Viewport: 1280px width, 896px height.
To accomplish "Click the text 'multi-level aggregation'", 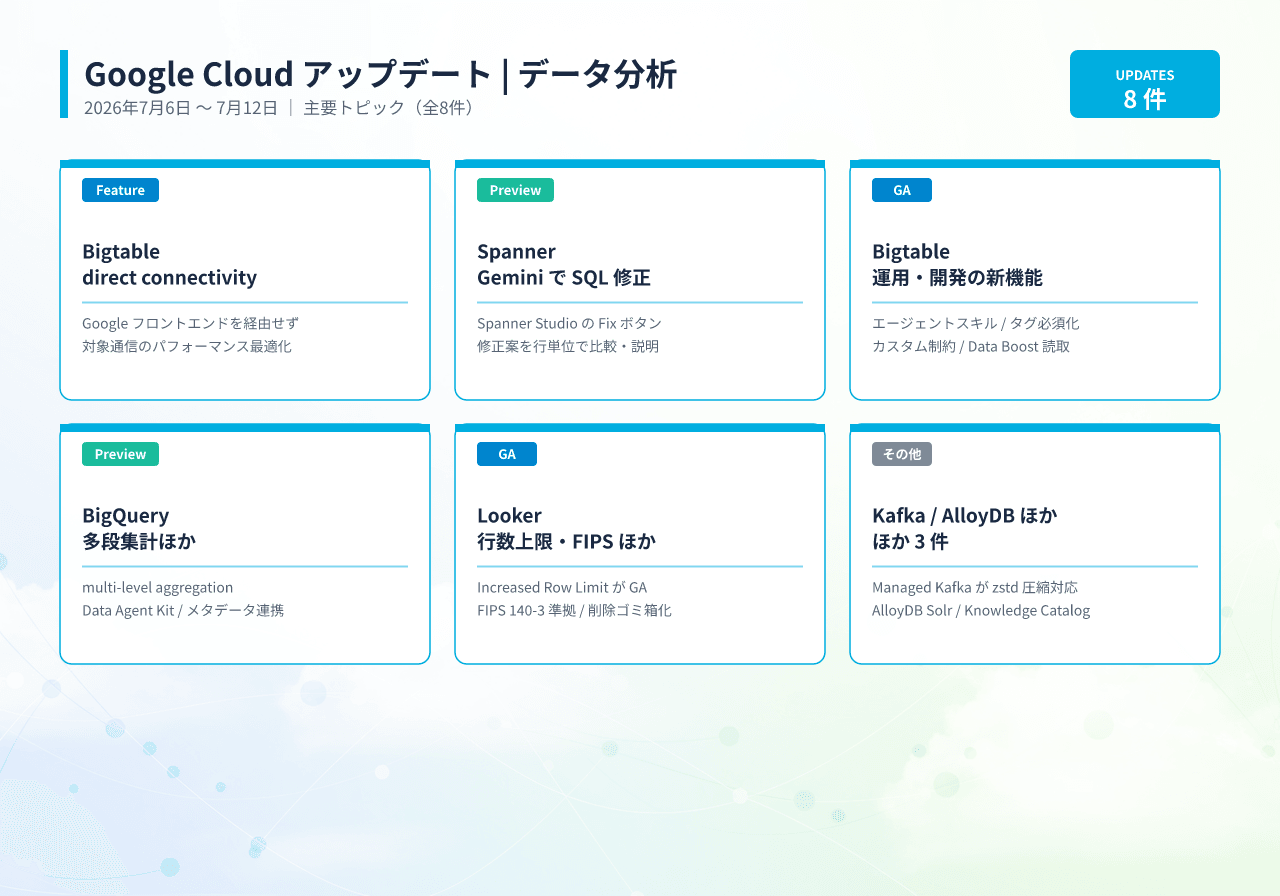I will pos(157,587).
